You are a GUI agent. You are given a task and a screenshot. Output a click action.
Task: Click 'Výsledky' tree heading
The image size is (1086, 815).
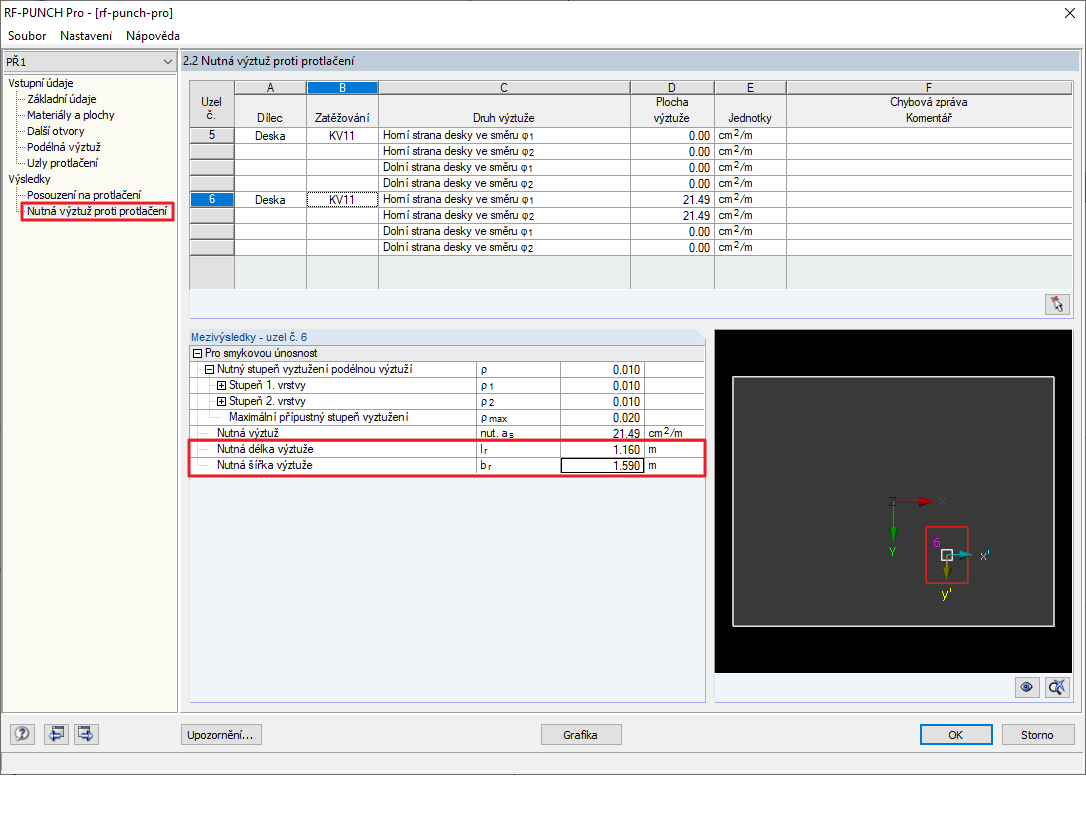tap(29, 179)
